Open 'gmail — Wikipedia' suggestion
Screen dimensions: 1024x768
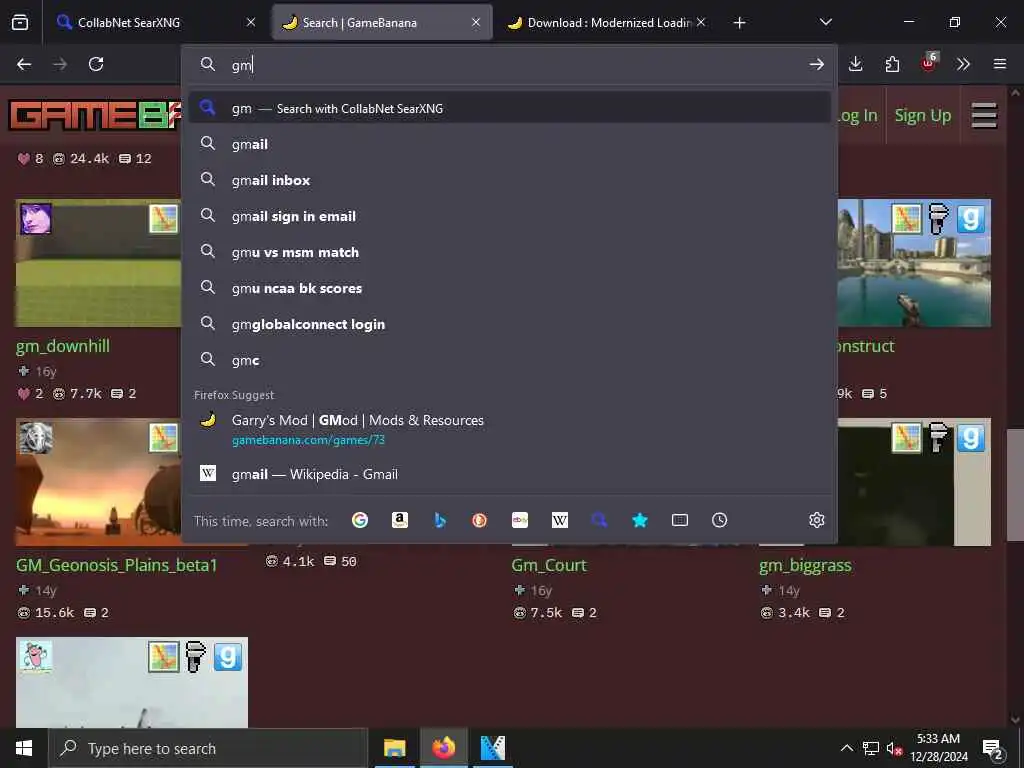point(509,474)
